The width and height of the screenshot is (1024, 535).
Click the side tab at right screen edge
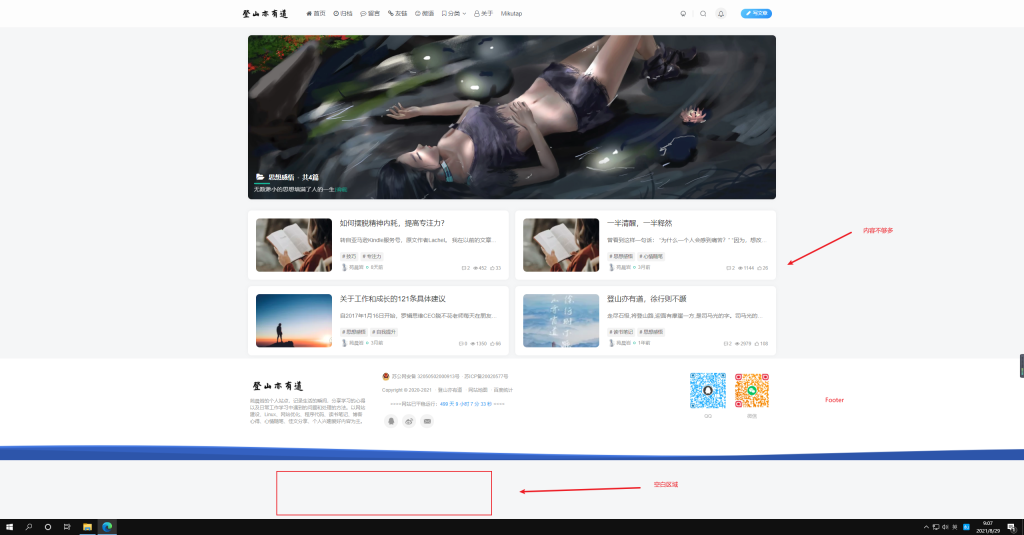click(x=1021, y=366)
